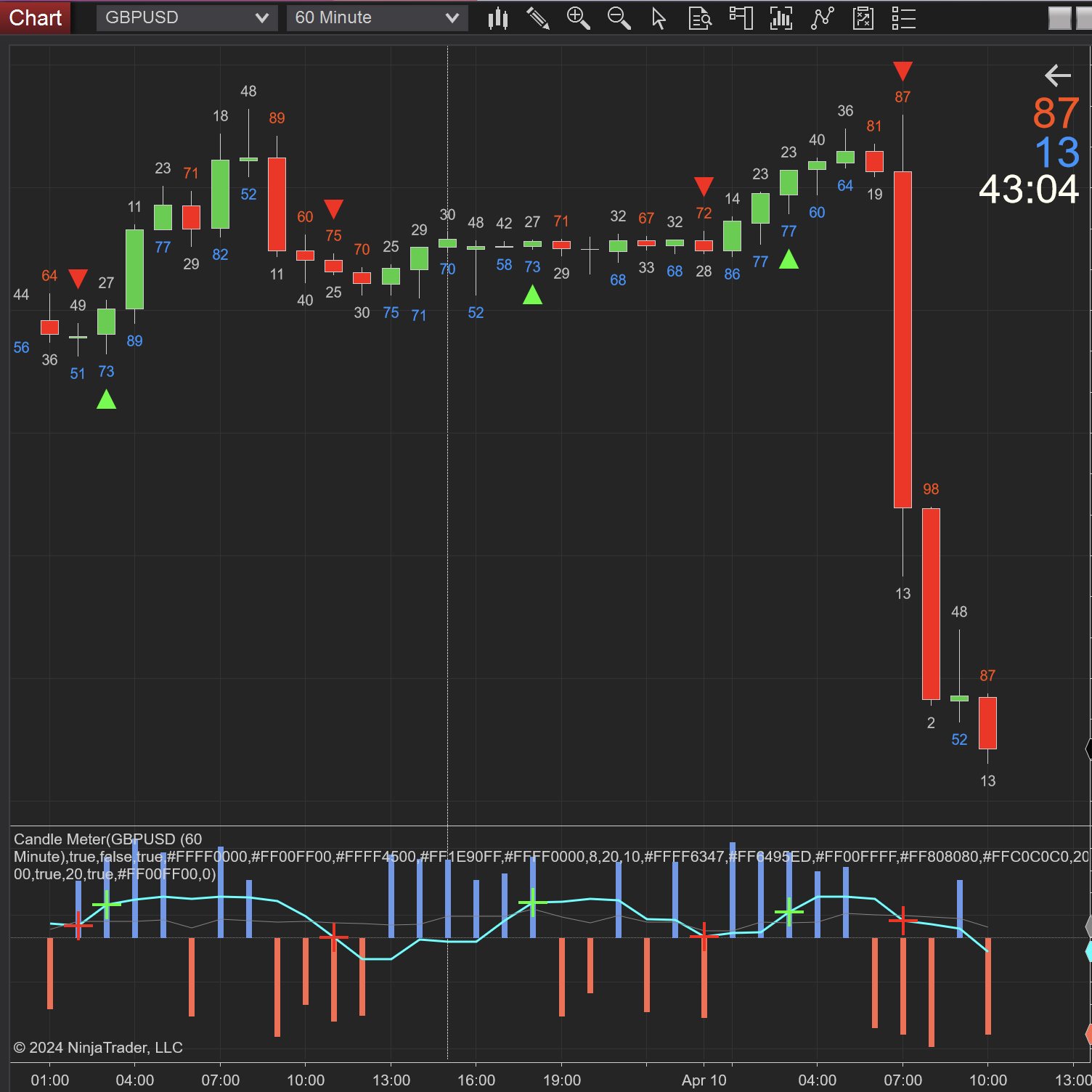
Task: Click the zoom out magnifier
Action: pos(619,18)
